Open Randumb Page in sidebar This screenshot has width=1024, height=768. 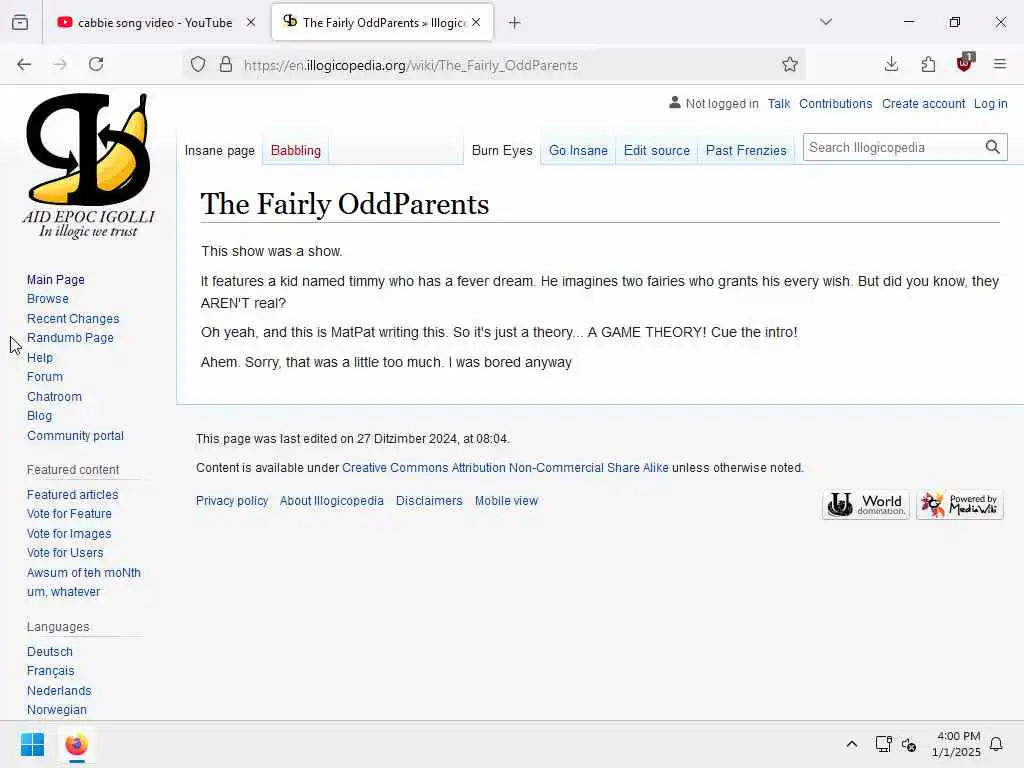(x=71, y=338)
